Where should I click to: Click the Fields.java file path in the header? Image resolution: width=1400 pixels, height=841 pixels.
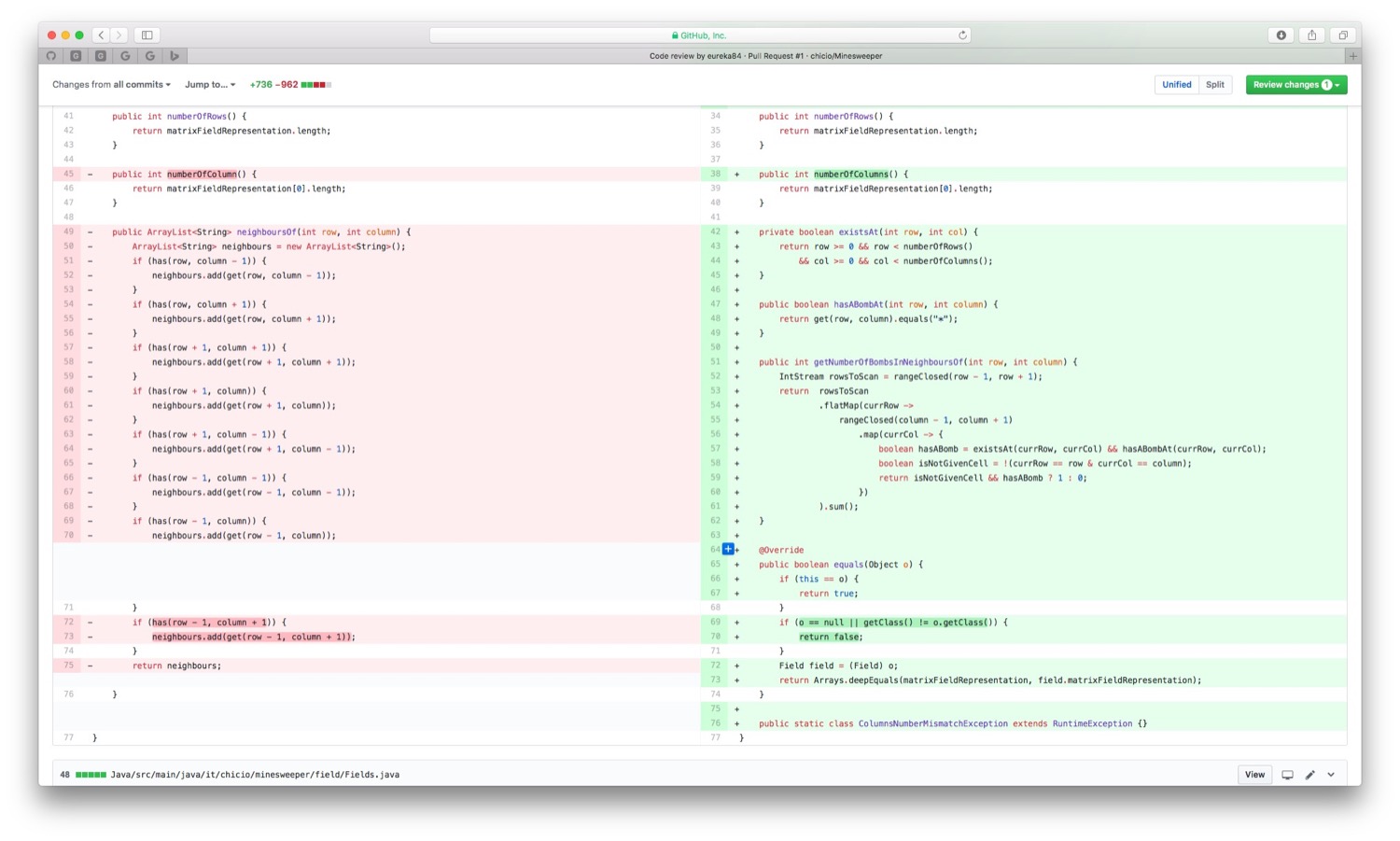[255, 775]
